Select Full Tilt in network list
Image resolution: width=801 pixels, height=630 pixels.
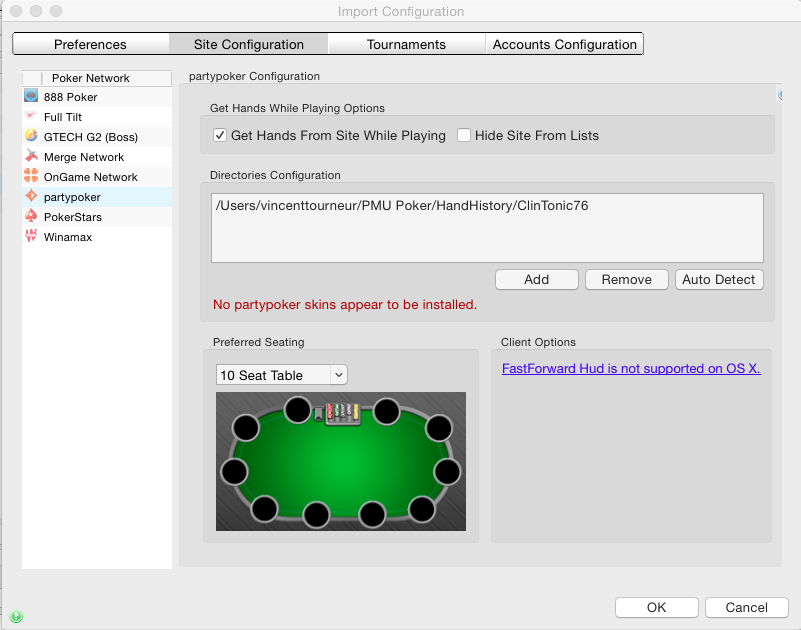[97, 117]
